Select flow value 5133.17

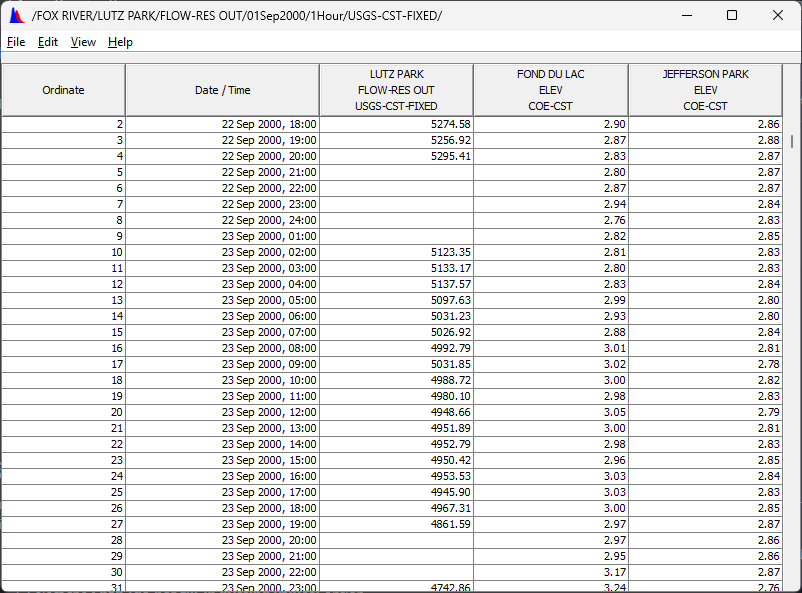click(x=396, y=268)
